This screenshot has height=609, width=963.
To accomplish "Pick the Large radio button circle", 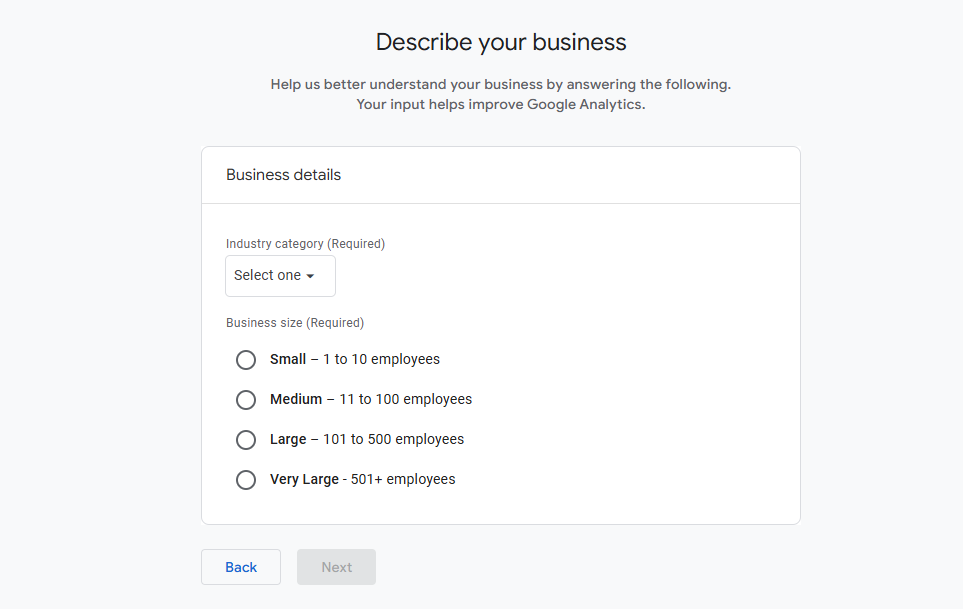I will pos(246,440).
